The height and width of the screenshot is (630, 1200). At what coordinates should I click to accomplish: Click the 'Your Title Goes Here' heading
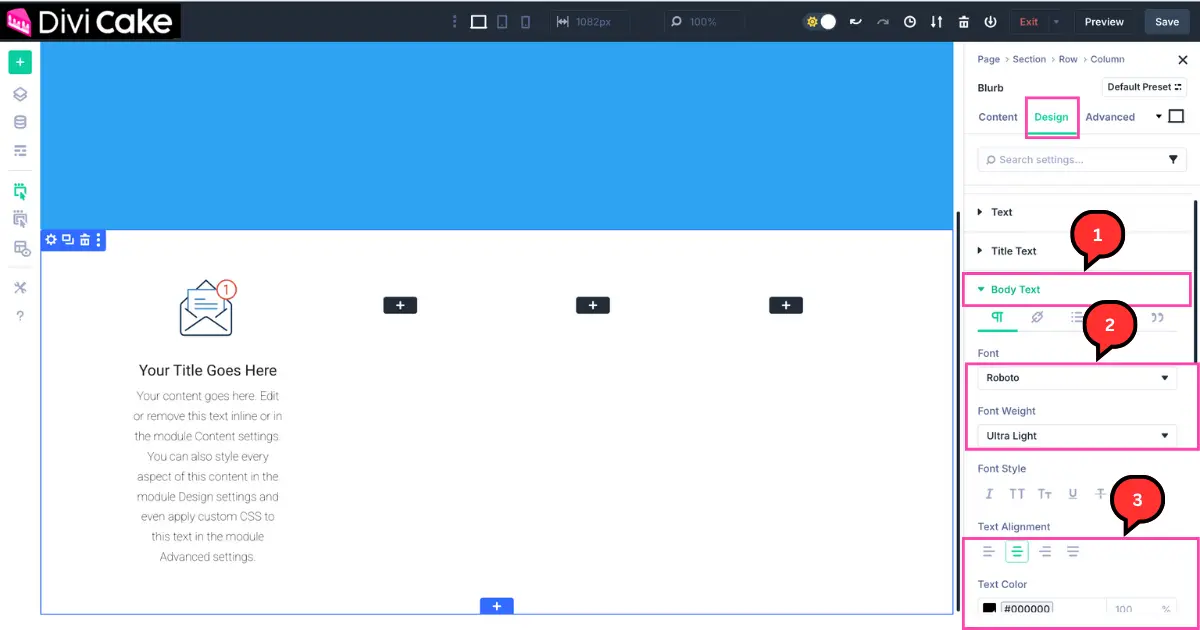(x=208, y=370)
